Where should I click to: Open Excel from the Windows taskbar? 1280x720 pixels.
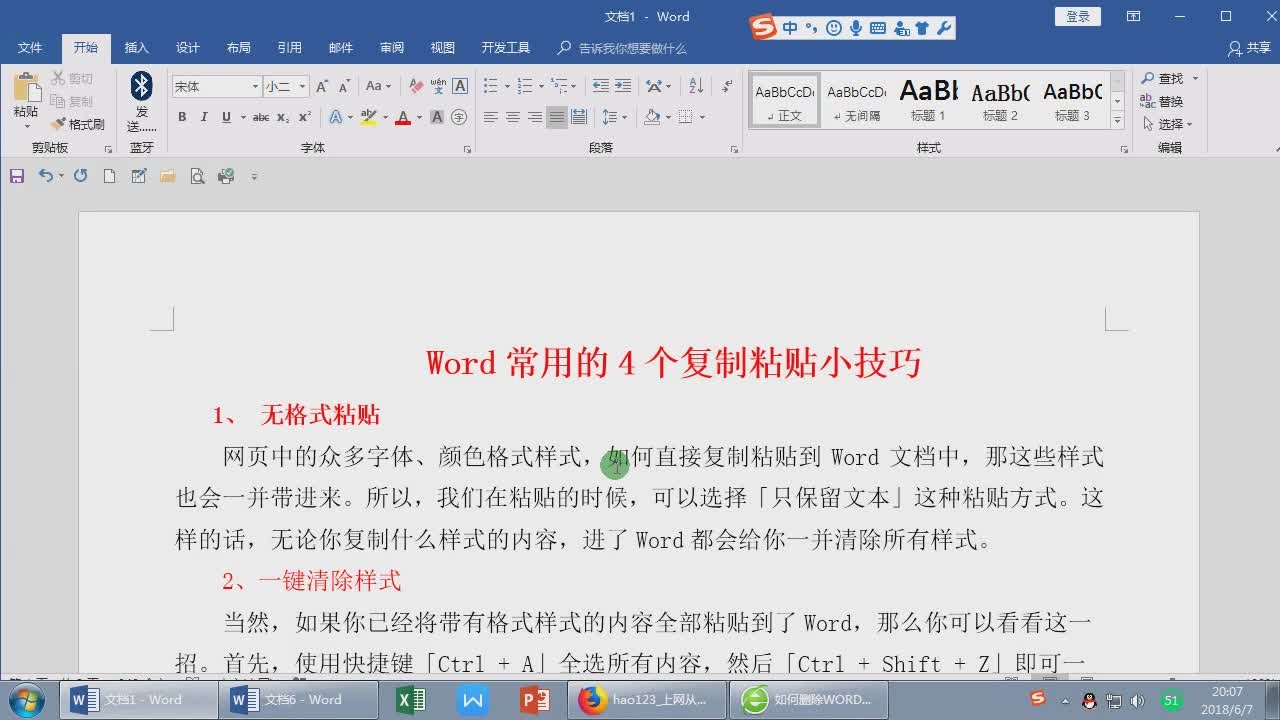tap(411, 699)
